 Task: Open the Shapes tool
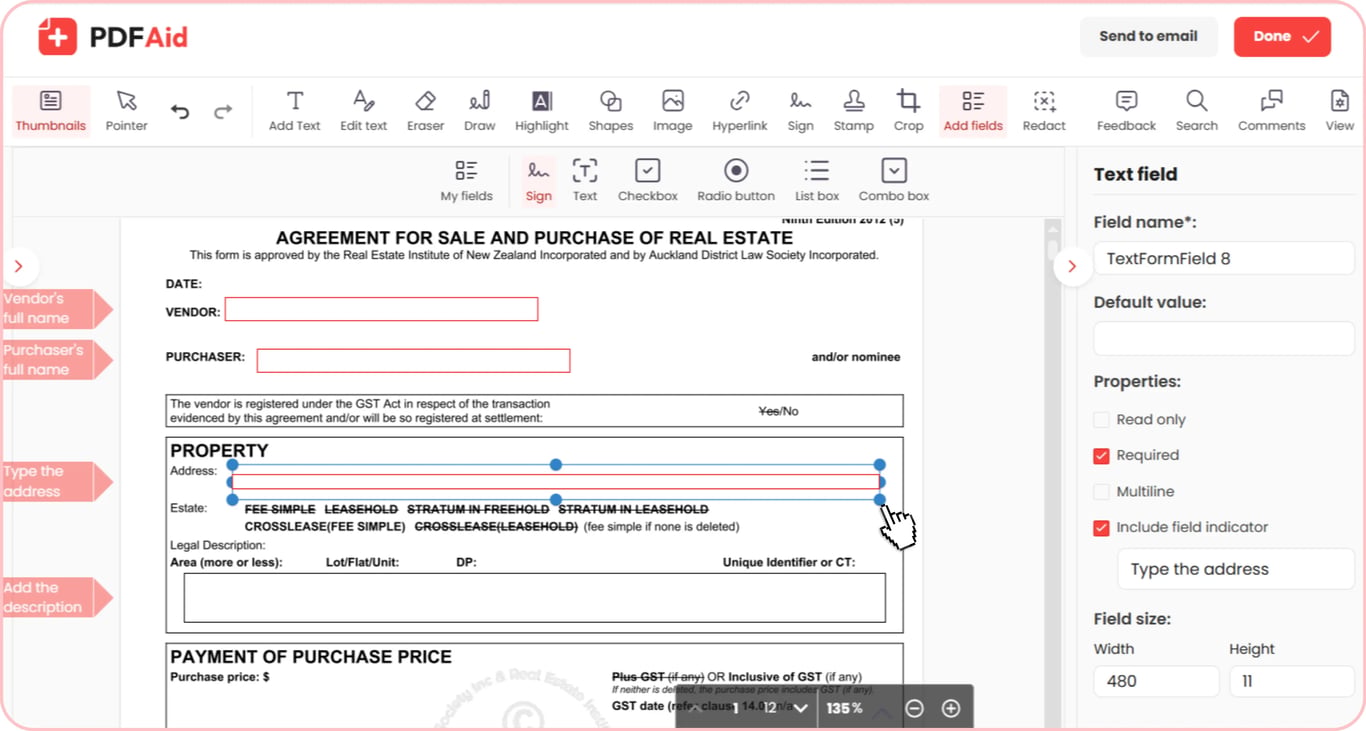point(611,111)
